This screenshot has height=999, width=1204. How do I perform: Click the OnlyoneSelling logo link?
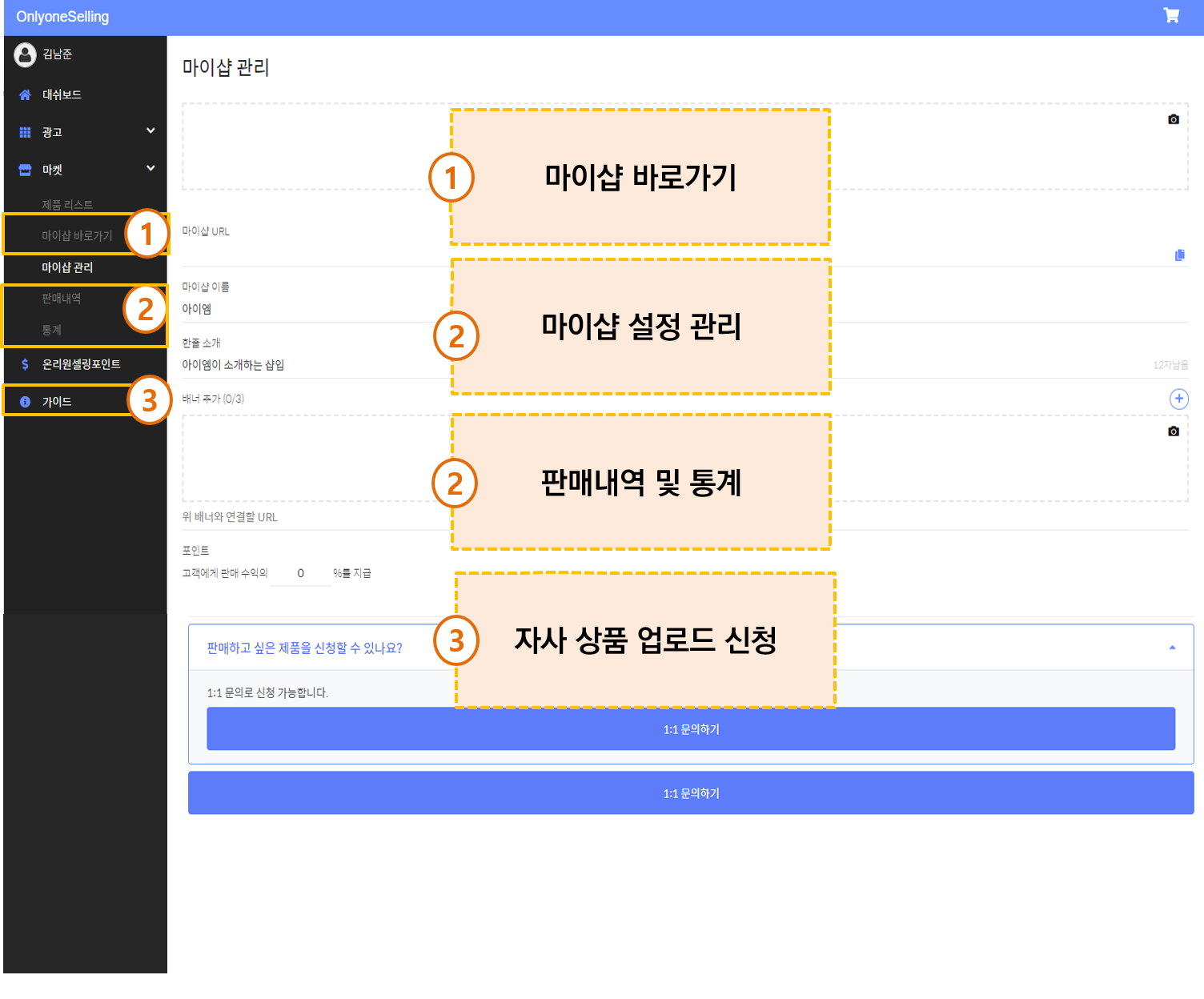click(62, 17)
